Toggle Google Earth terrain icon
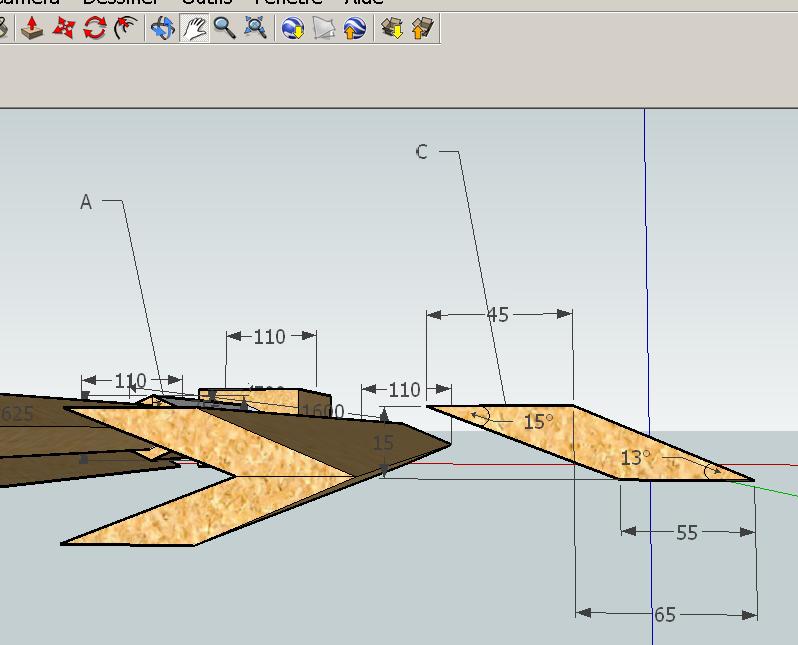Viewport: 798px width, 645px height. coord(324,28)
